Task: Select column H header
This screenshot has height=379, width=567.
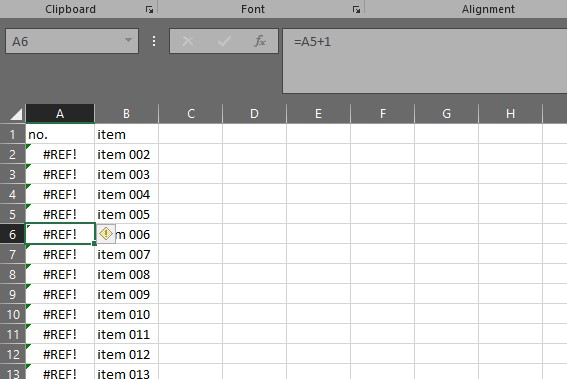Action: click(x=510, y=114)
